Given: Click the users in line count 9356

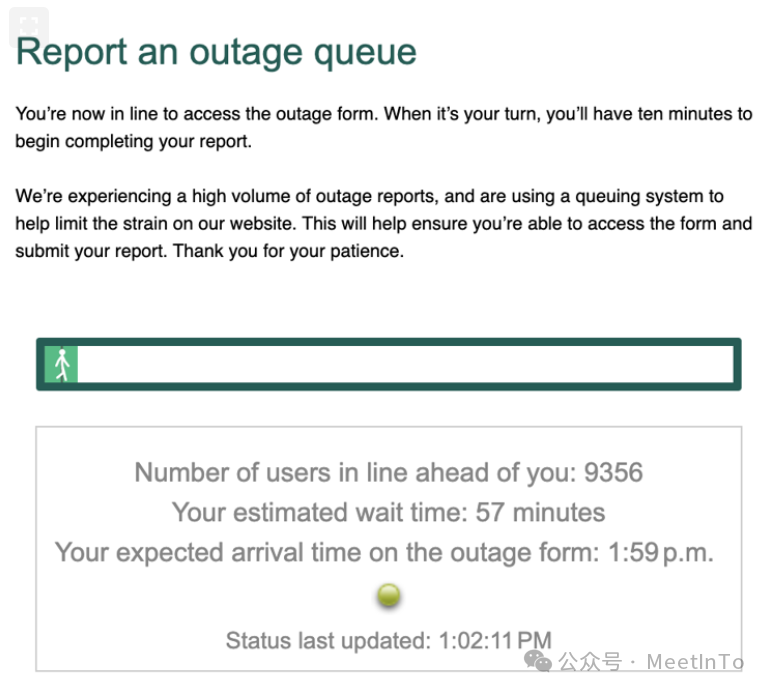Looking at the screenshot, I should pyautogui.click(x=613, y=473).
